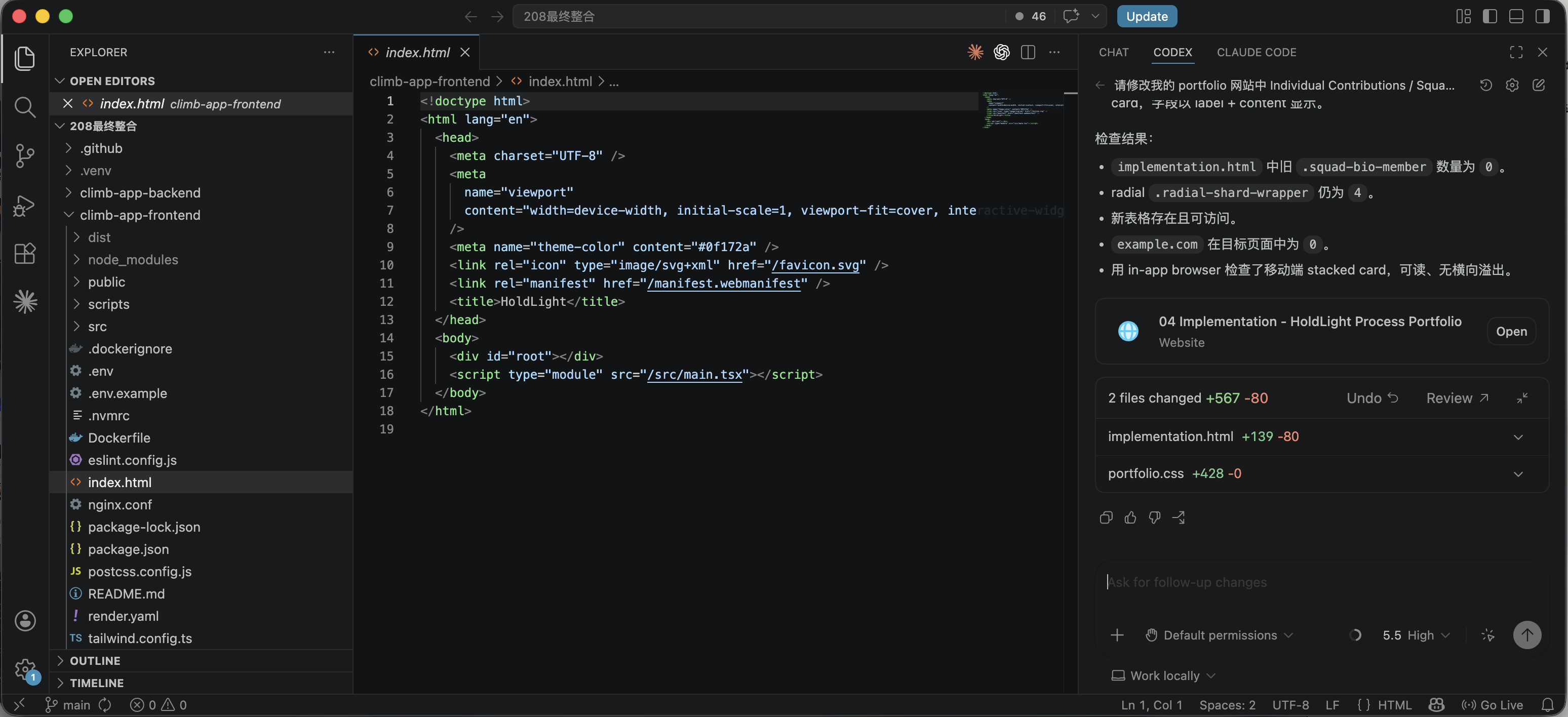Open the Work locally dropdown

1163,675
